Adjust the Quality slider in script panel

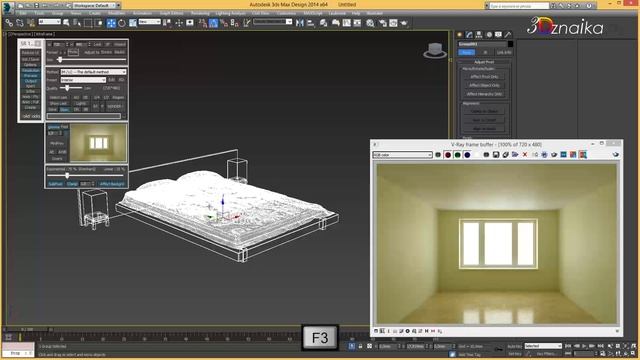pos(68,88)
